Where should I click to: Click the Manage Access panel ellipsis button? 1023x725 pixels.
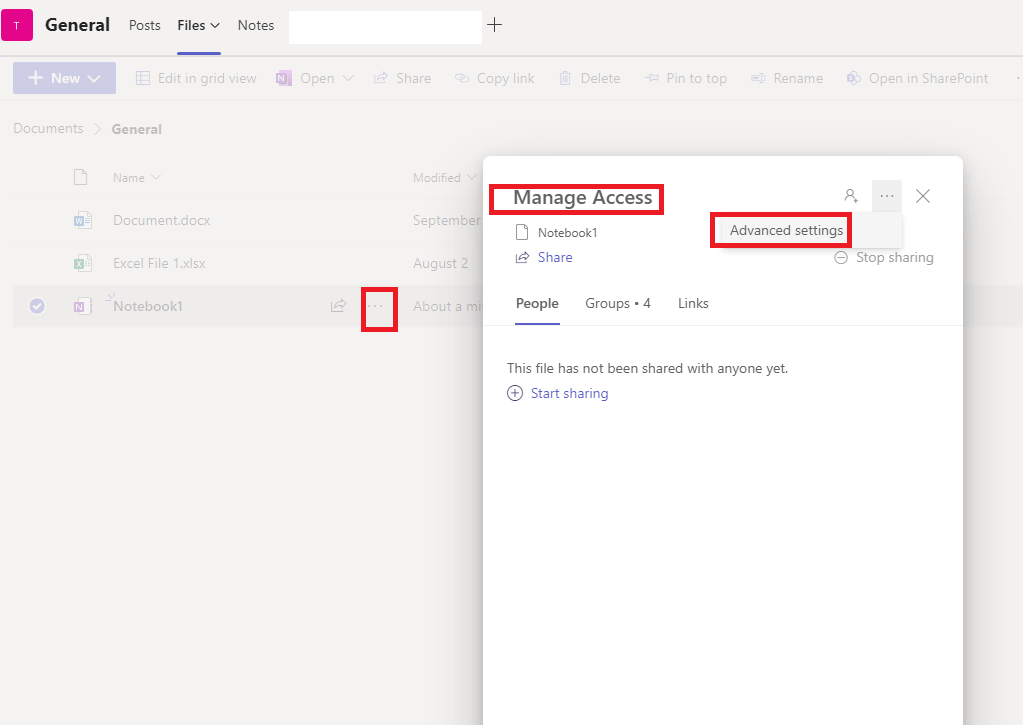coord(887,196)
